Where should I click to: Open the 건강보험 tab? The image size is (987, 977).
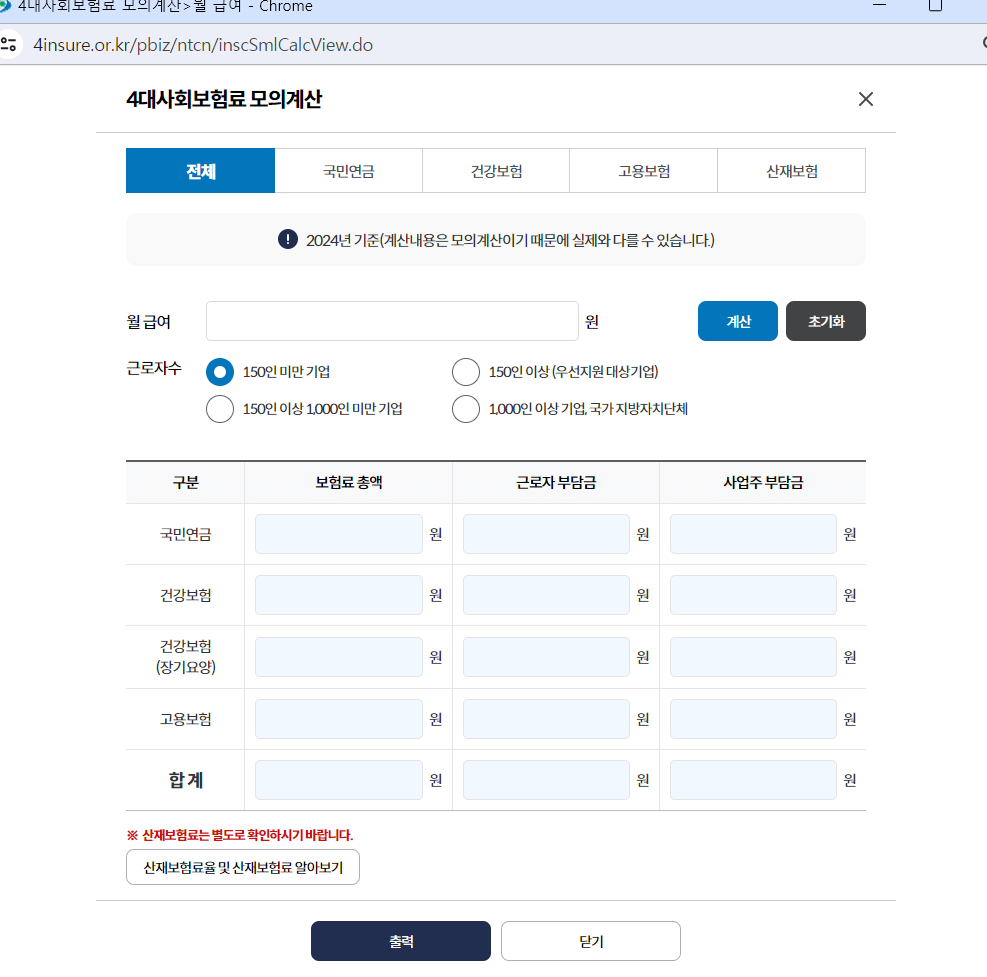point(495,170)
